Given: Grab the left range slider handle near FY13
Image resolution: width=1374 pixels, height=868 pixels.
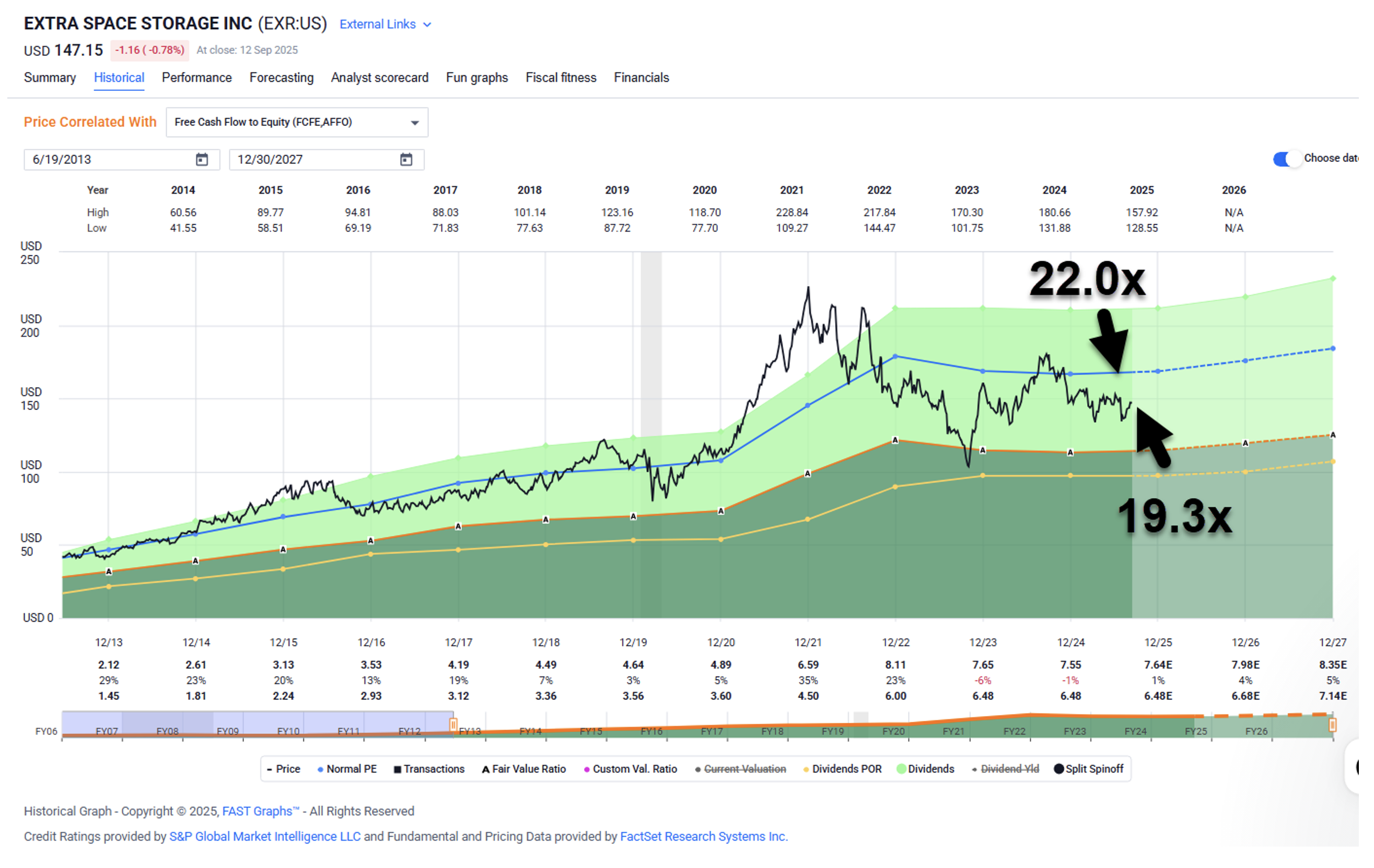Looking at the screenshot, I should click(453, 725).
